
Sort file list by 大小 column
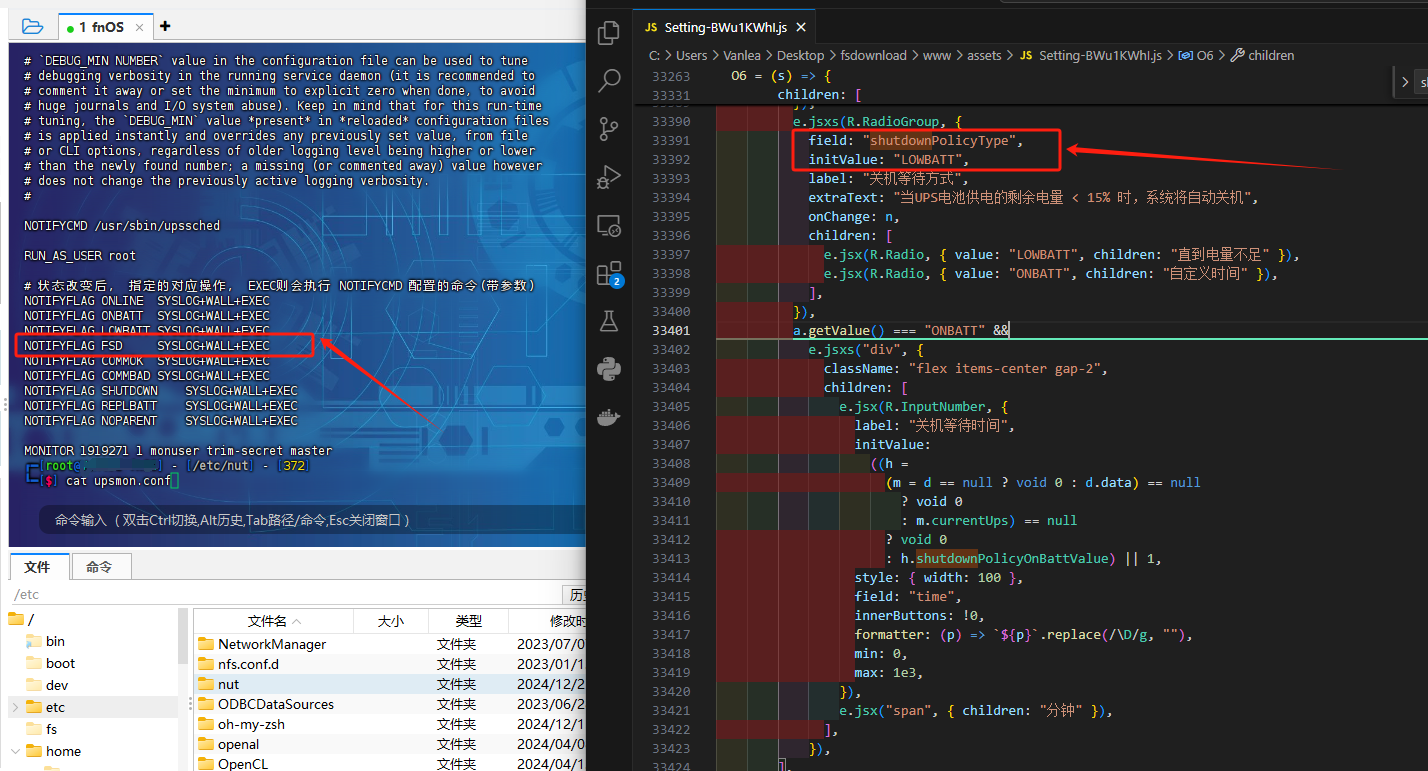[390, 621]
